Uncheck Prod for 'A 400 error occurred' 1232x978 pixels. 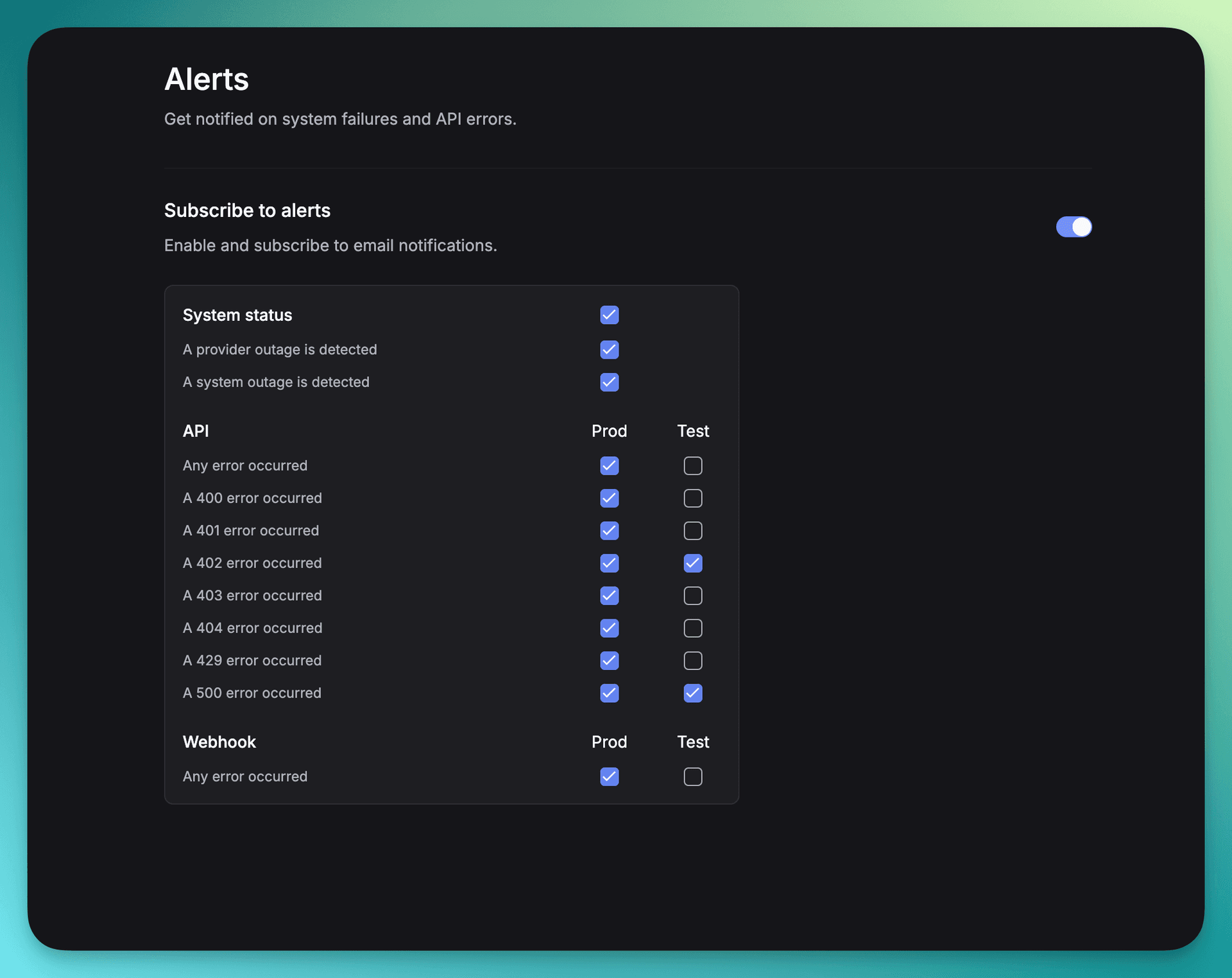(x=609, y=498)
